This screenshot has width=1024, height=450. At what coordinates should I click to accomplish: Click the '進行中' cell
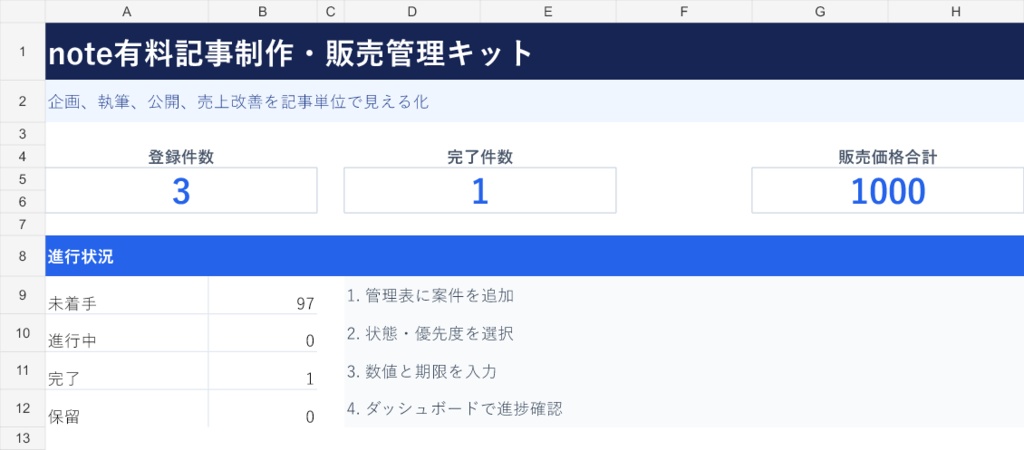coord(127,334)
